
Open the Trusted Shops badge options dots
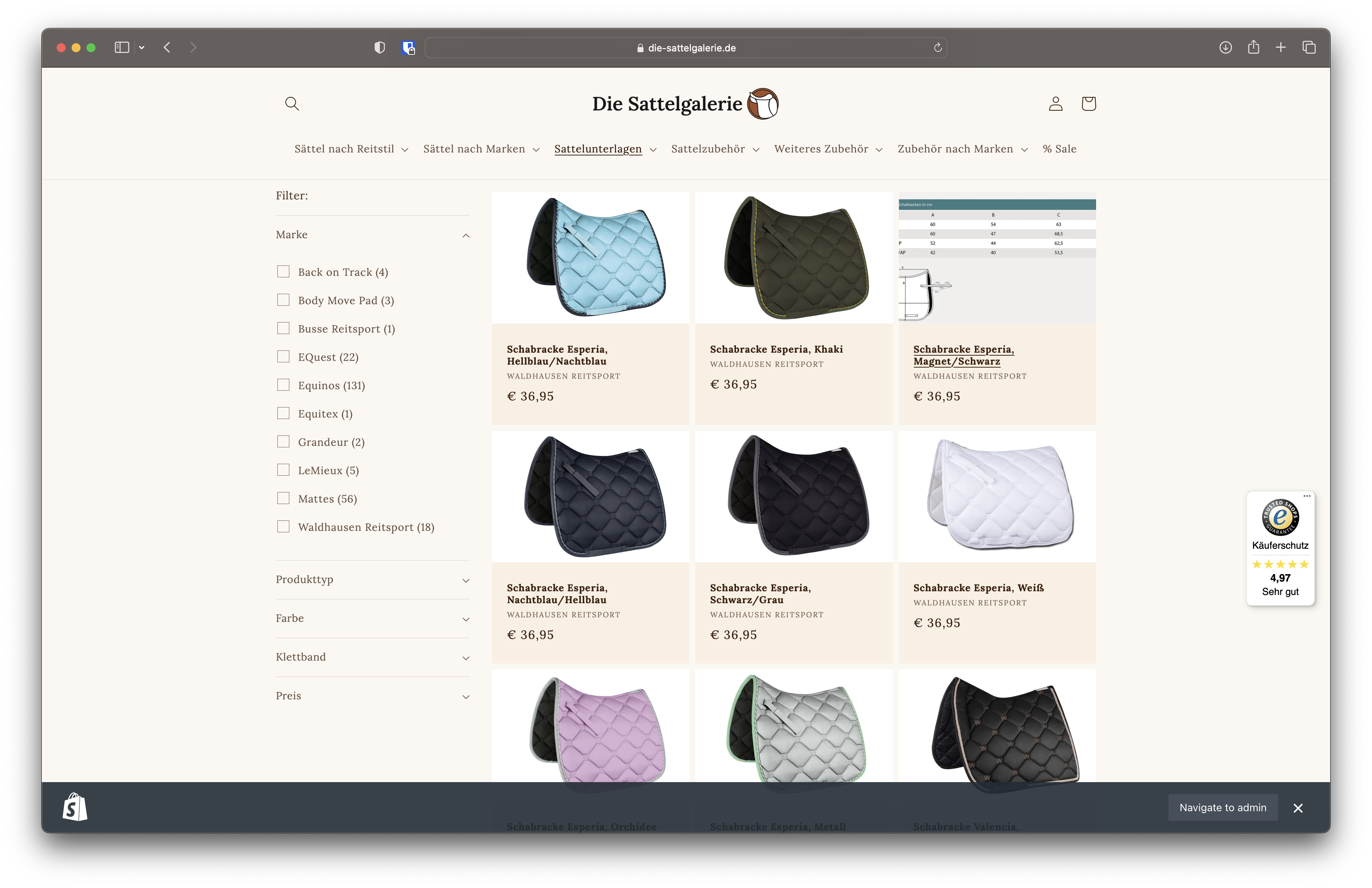pos(1306,495)
